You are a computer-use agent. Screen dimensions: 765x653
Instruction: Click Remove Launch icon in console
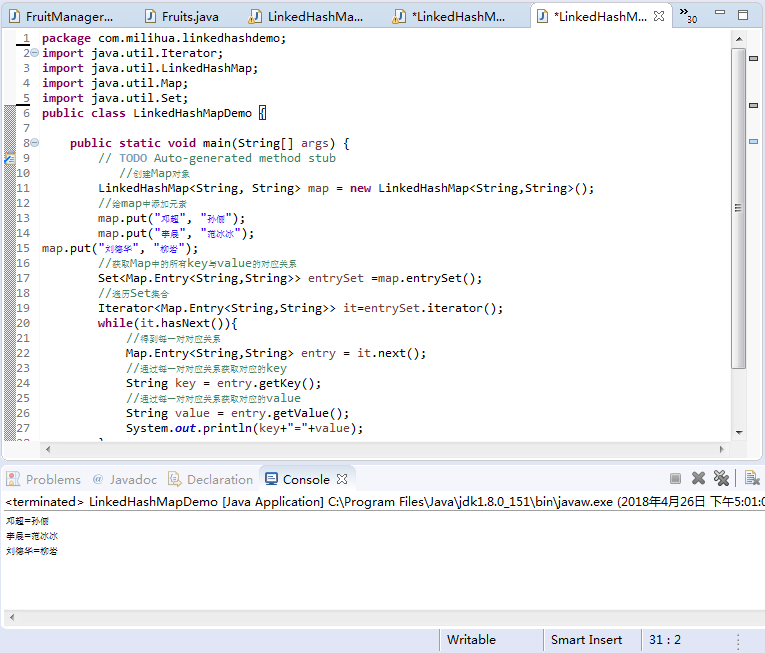click(x=698, y=478)
